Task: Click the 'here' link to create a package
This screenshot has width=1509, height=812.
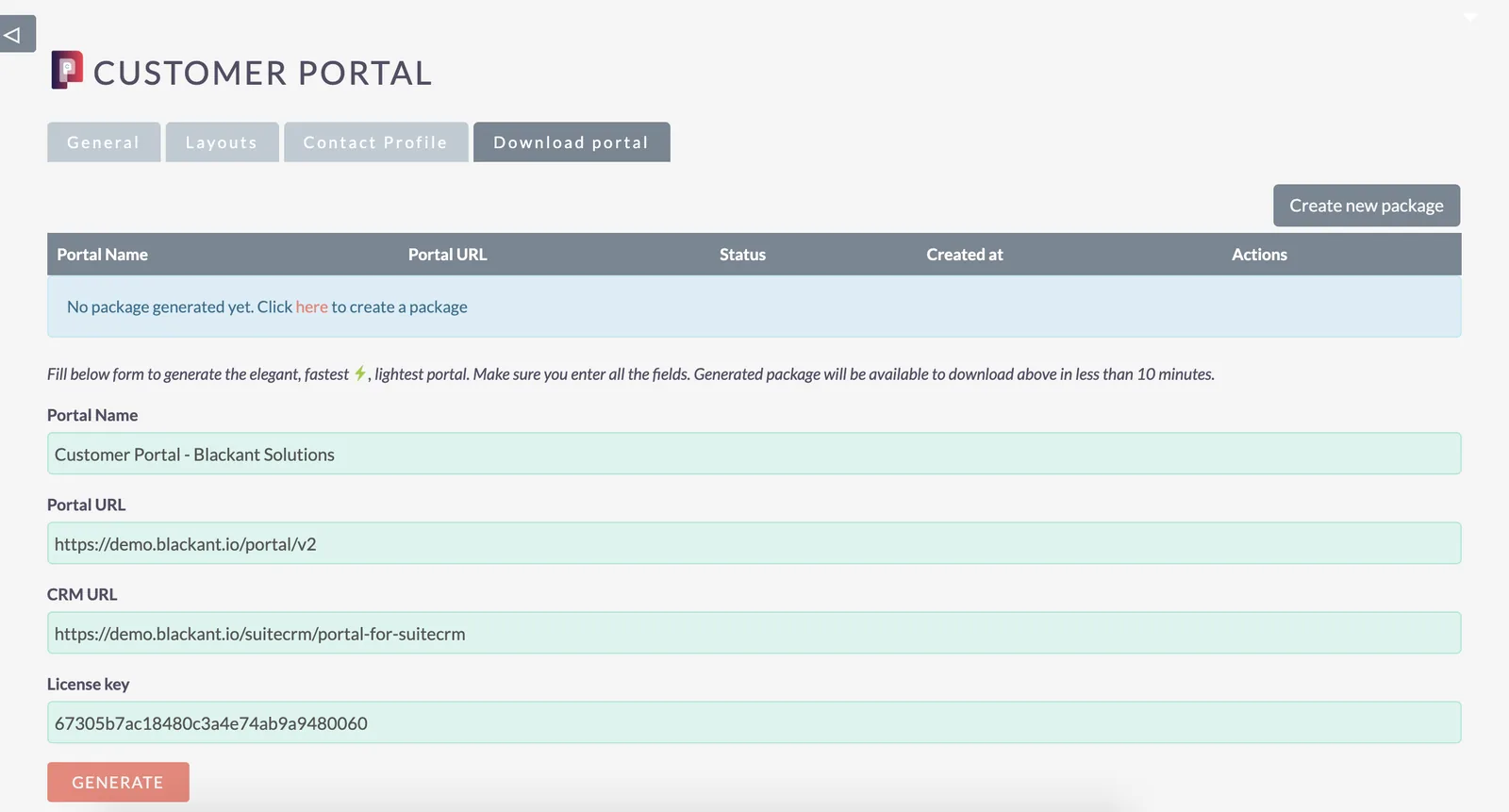Action: (x=311, y=307)
